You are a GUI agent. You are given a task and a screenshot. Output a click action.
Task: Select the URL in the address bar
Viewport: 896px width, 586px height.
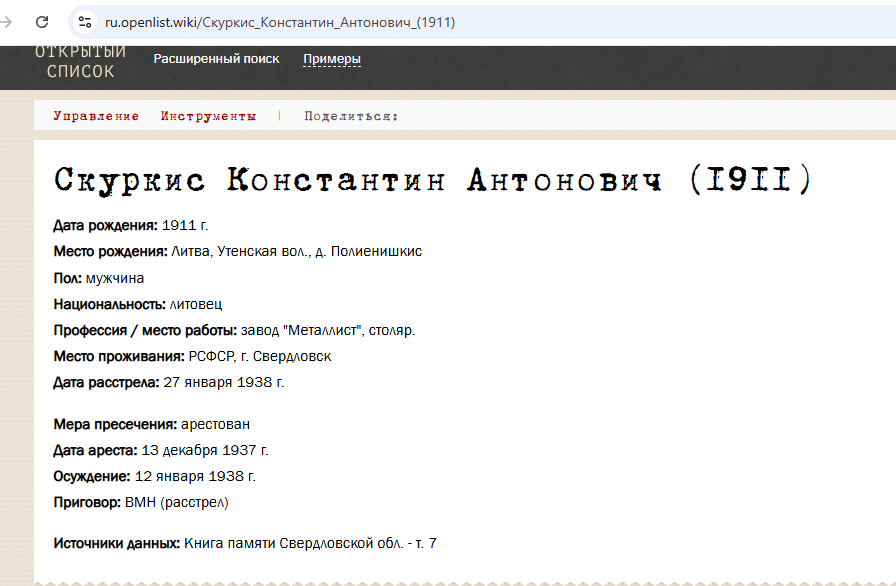click(280, 22)
